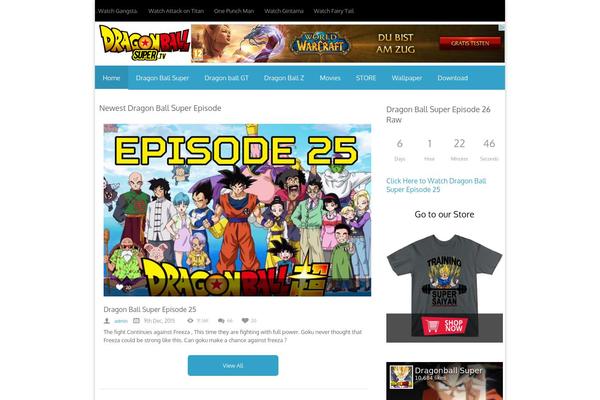600x400 pixels.
Task: Click the '9th Dec, 2015' post date
Action: [159, 321]
